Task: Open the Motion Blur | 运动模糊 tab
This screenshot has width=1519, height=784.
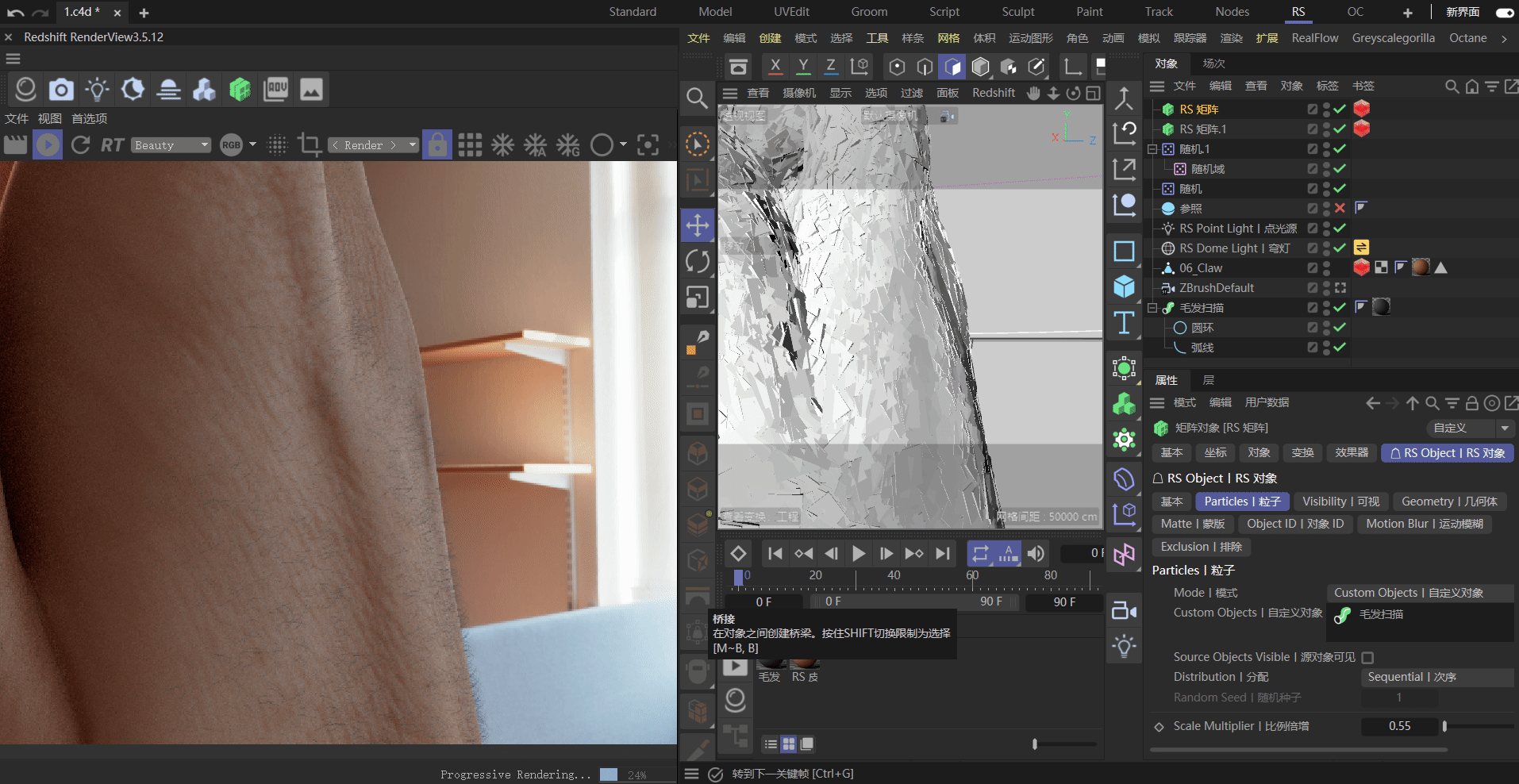Action: (x=1425, y=524)
